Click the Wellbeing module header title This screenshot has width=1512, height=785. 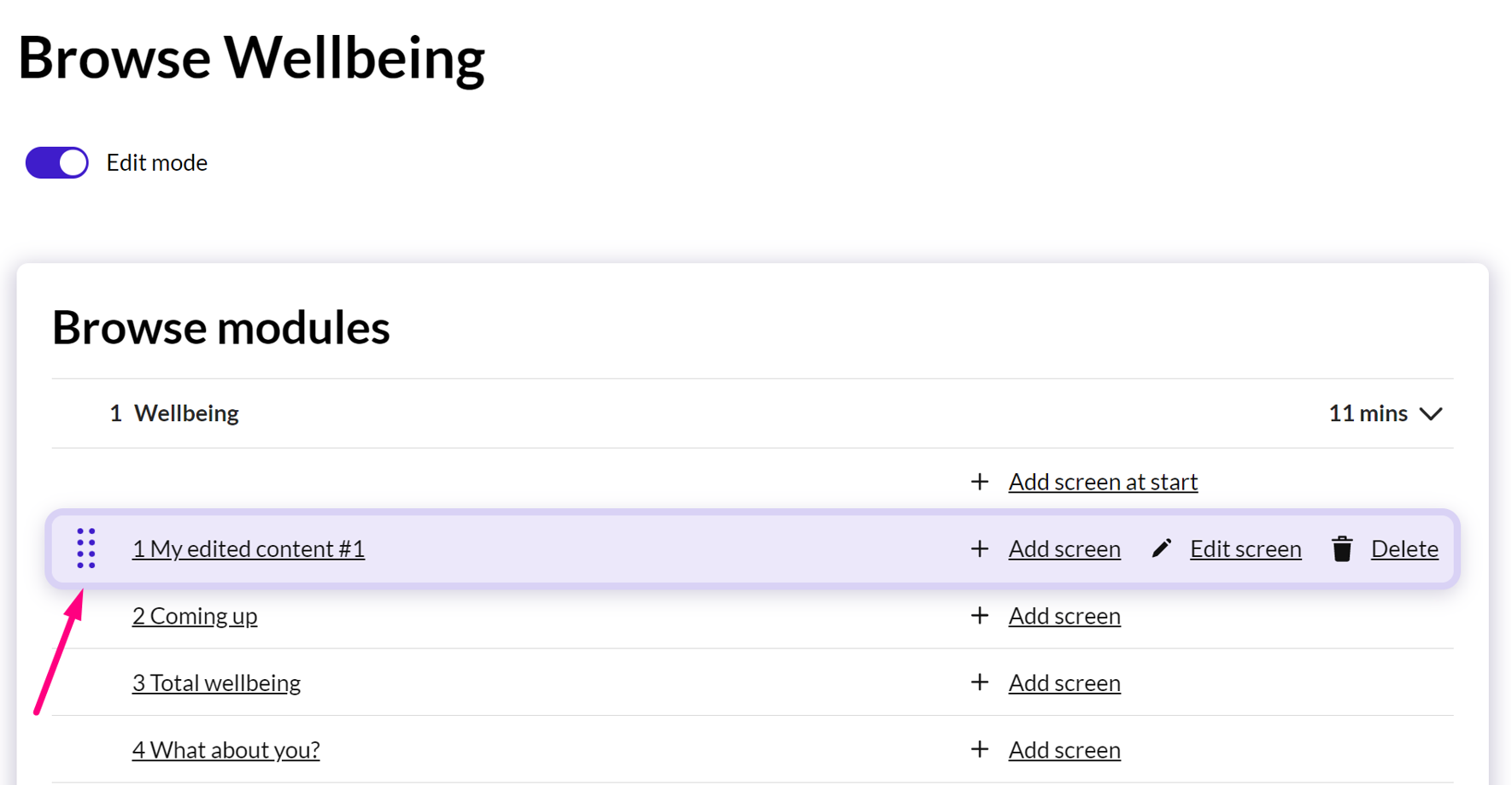pos(186,413)
